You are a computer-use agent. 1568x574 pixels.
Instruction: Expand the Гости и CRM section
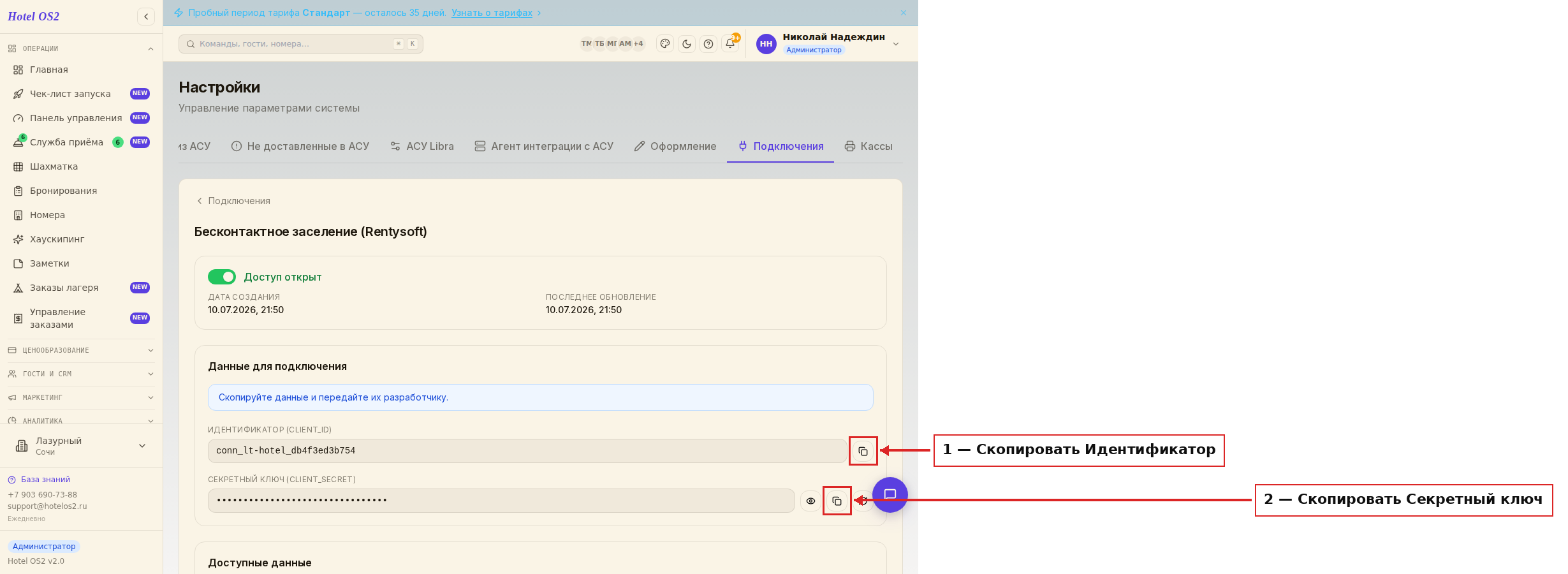tap(81, 374)
